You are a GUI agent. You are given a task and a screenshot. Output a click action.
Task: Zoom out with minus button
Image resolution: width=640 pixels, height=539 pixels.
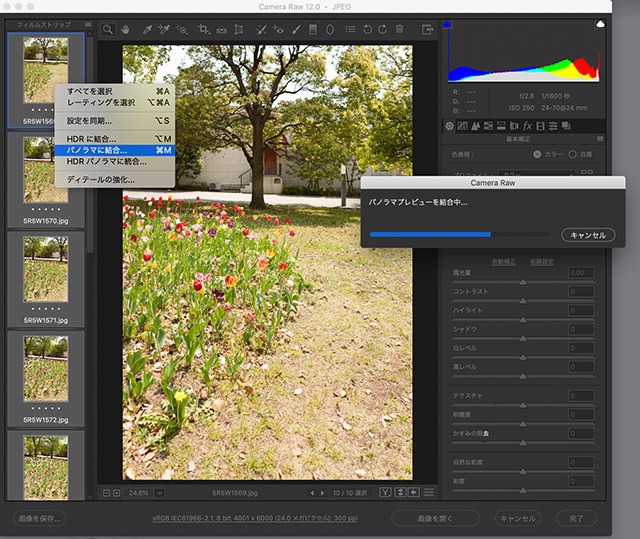point(107,493)
